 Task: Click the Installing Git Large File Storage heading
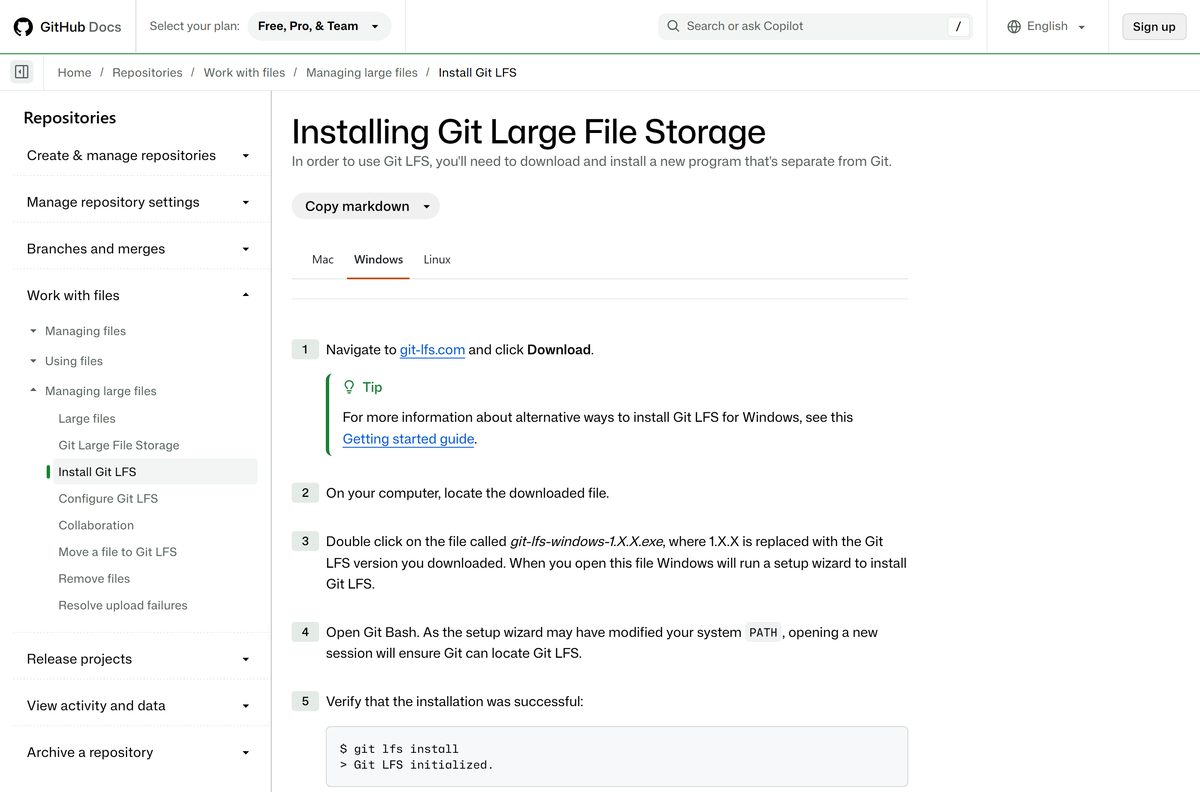click(529, 132)
